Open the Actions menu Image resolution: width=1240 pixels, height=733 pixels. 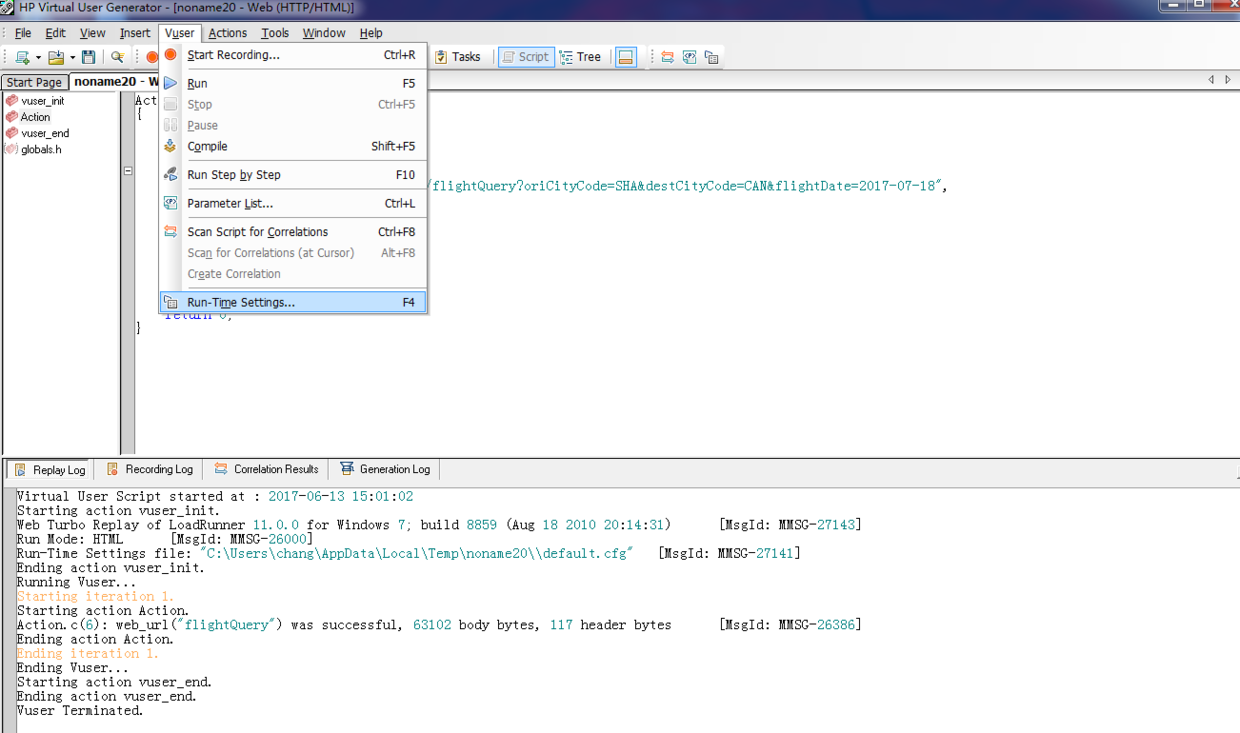pyautogui.click(x=228, y=33)
